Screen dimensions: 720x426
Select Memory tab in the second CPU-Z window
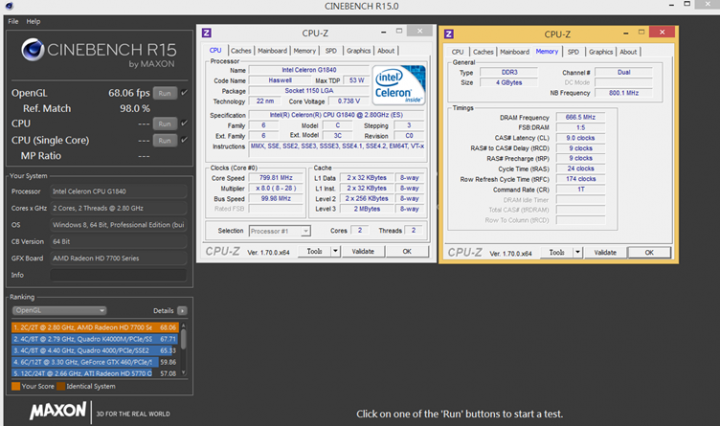click(547, 51)
